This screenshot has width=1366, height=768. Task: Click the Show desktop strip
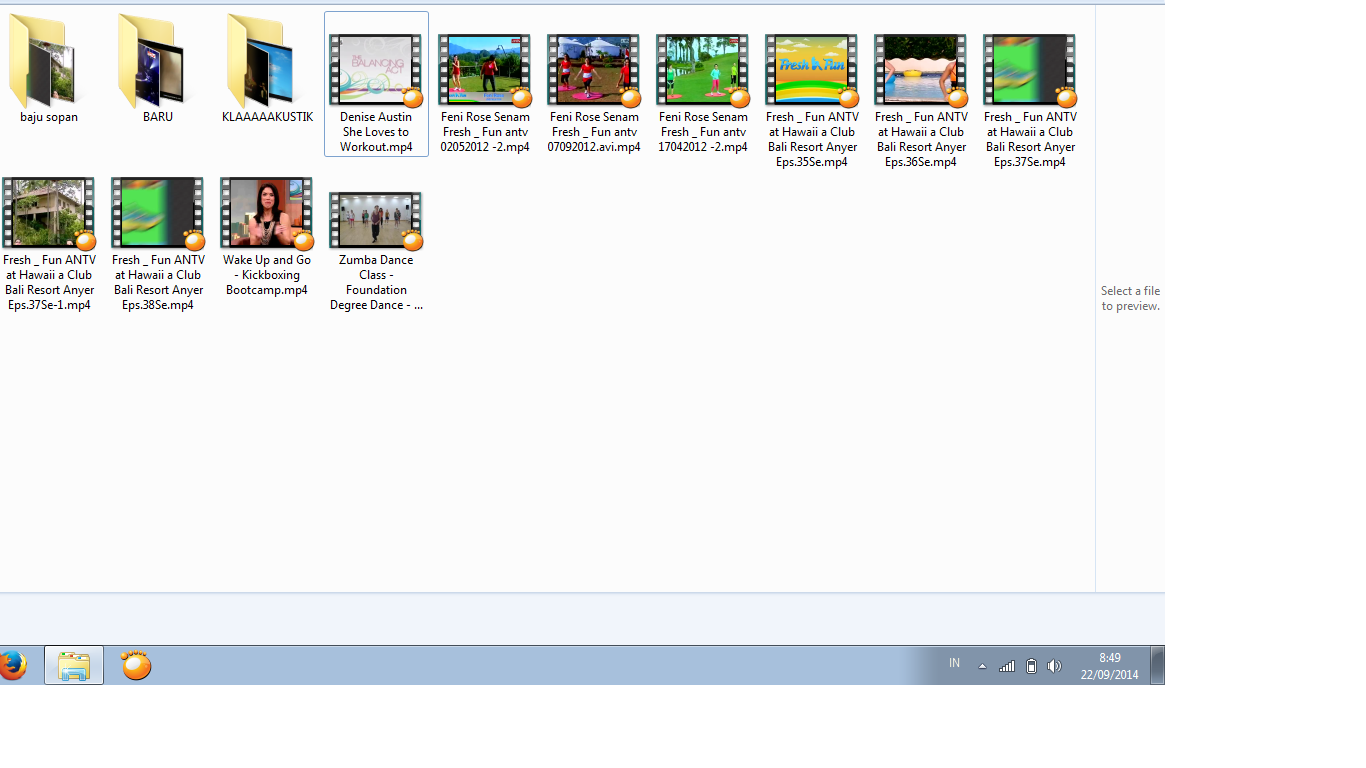tap(1157, 665)
